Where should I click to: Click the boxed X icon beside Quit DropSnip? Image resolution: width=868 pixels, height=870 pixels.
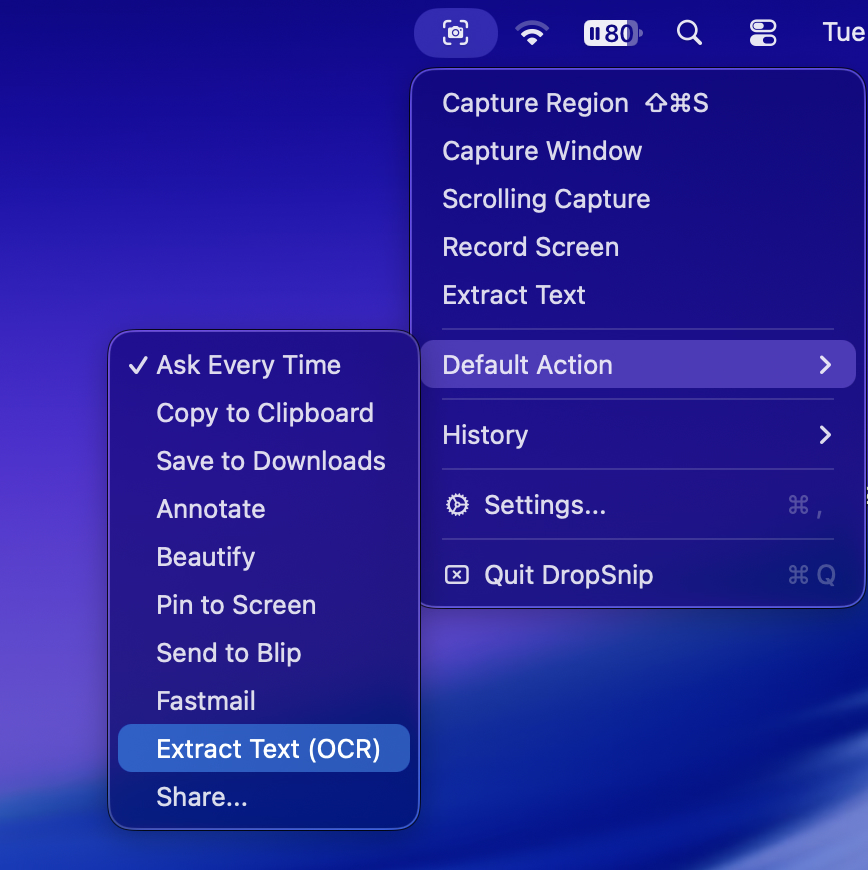pyautogui.click(x=456, y=575)
